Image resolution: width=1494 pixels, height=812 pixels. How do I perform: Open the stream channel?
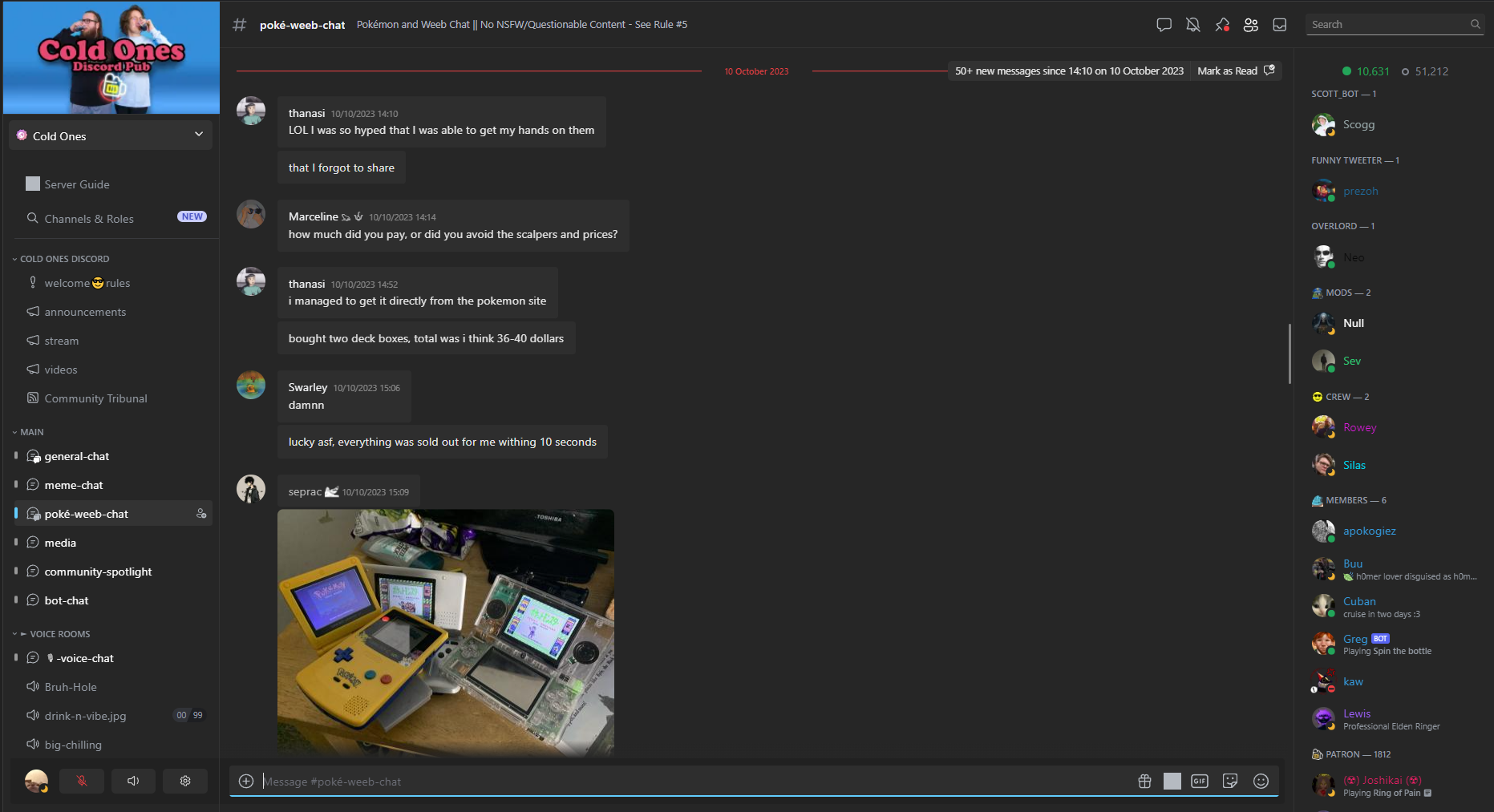click(113, 341)
